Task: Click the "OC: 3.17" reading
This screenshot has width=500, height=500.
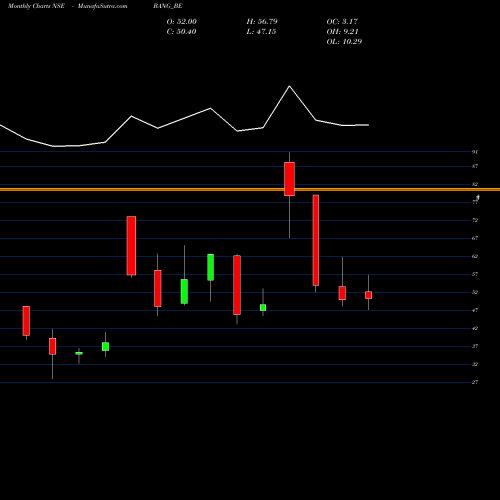Action: pos(342,22)
